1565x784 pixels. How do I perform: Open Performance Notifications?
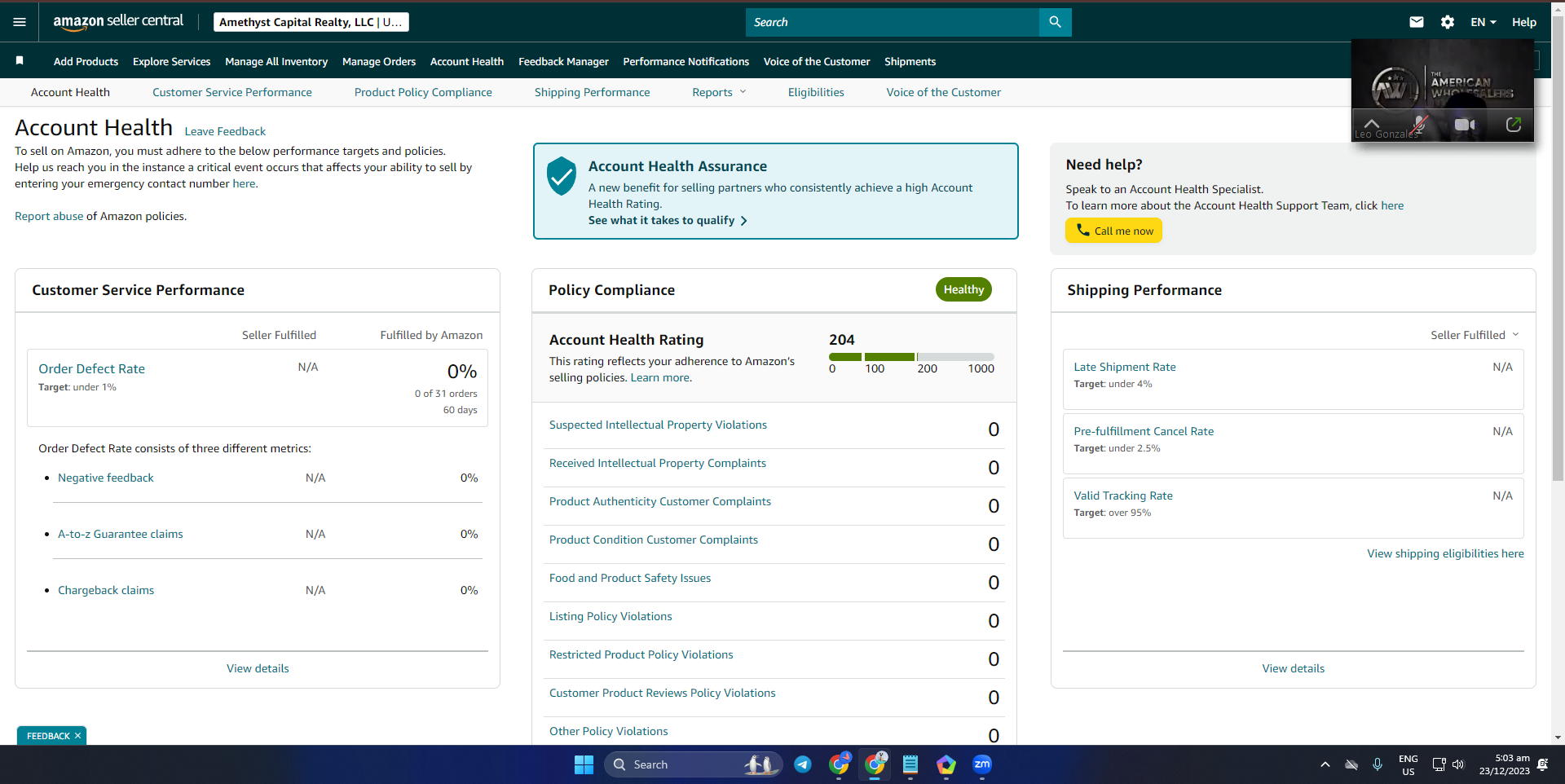point(686,61)
